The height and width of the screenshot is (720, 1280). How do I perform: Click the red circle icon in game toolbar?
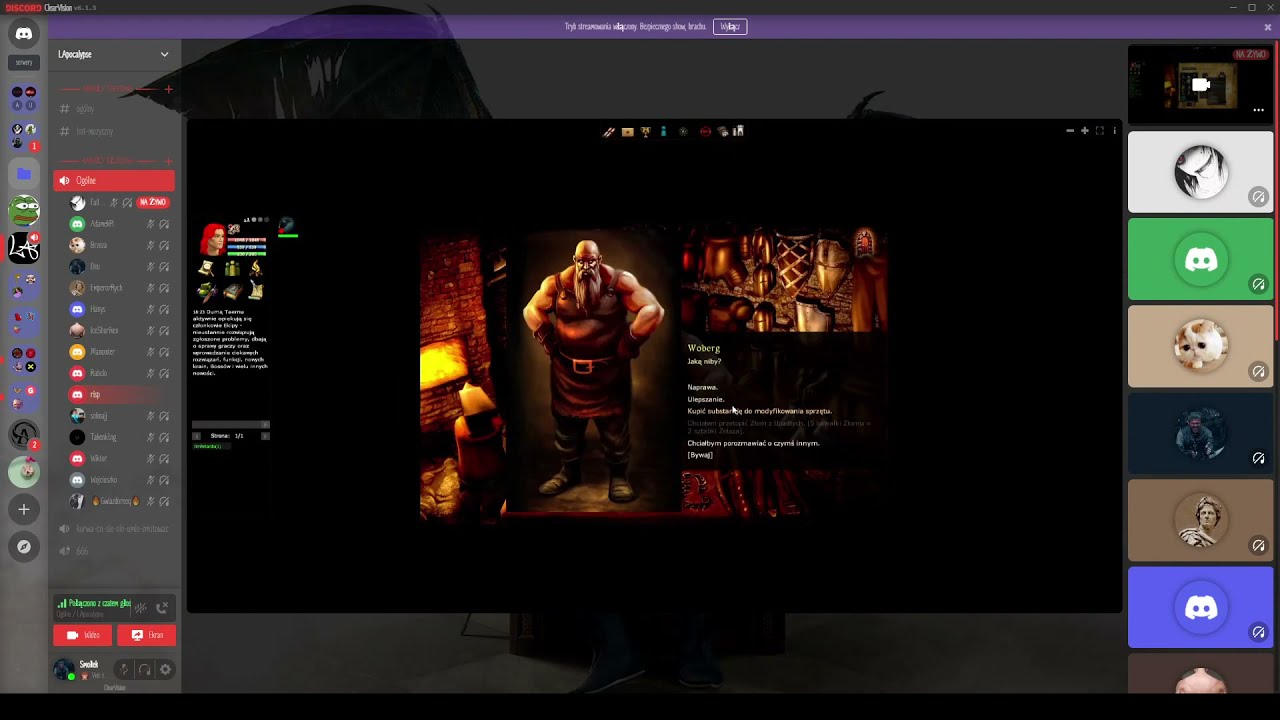[705, 131]
